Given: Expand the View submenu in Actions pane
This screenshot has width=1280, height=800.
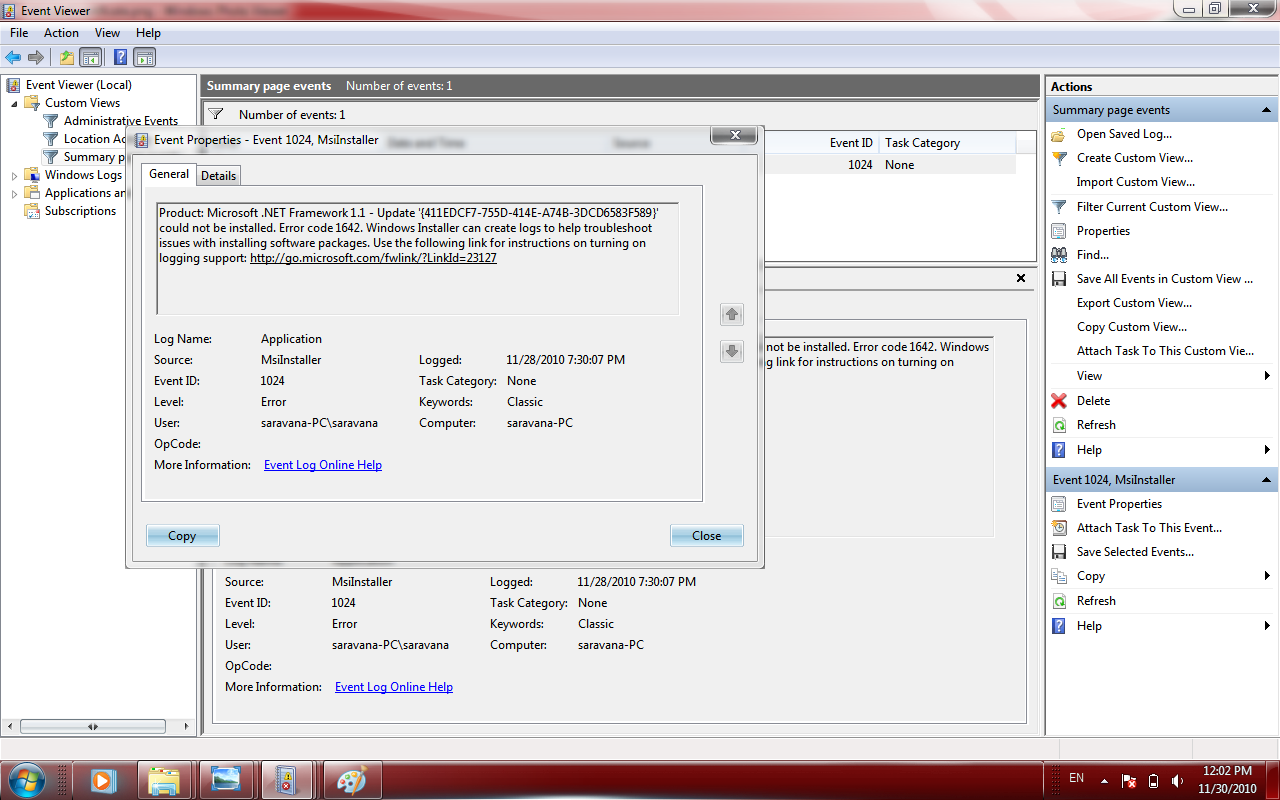Looking at the screenshot, I should point(1161,376).
